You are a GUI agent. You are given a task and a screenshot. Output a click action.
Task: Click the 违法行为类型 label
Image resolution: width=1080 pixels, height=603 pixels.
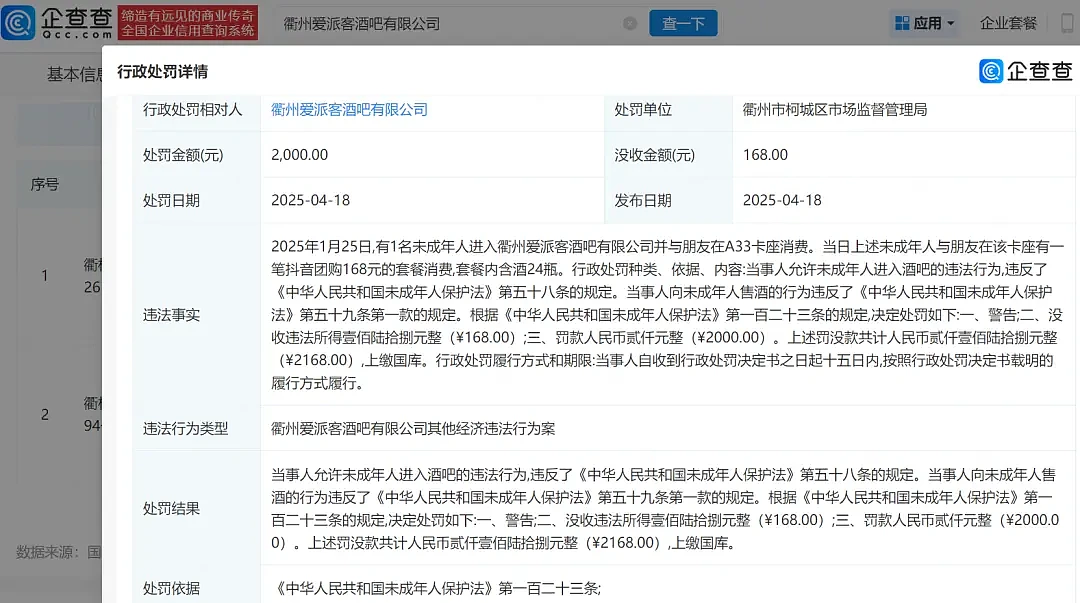(185, 429)
